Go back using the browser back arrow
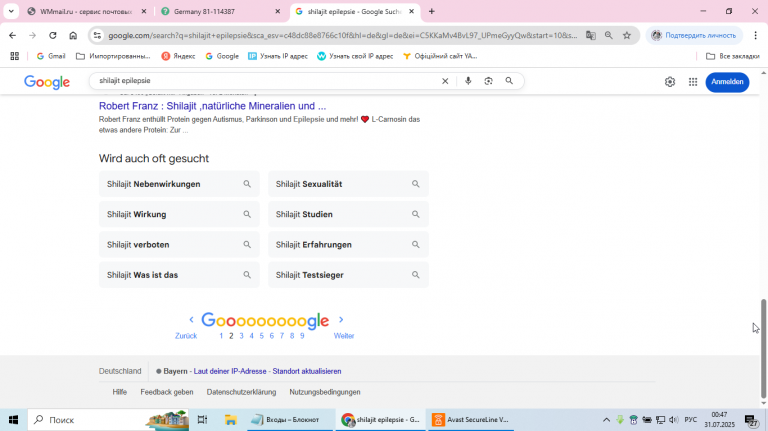The width and height of the screenshot is (768, 431). (x=13, y=35)
